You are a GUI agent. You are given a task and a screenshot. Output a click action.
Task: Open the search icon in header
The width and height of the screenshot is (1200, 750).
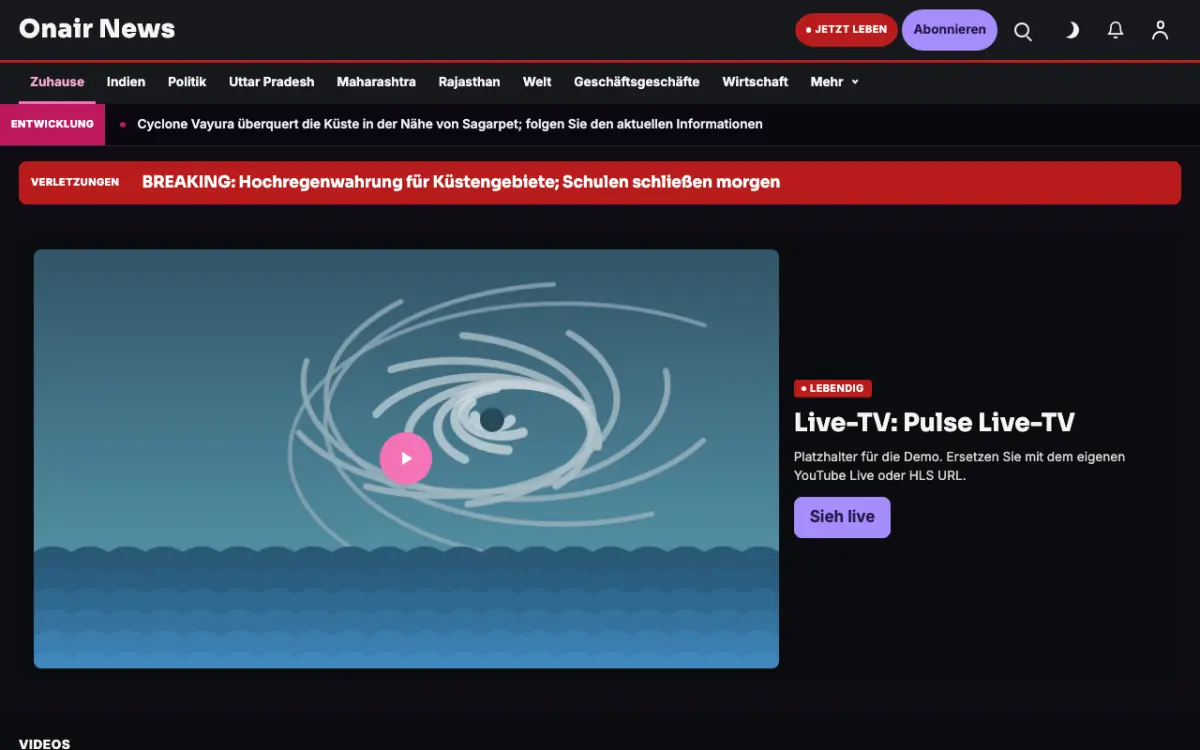coord(1023,31)
